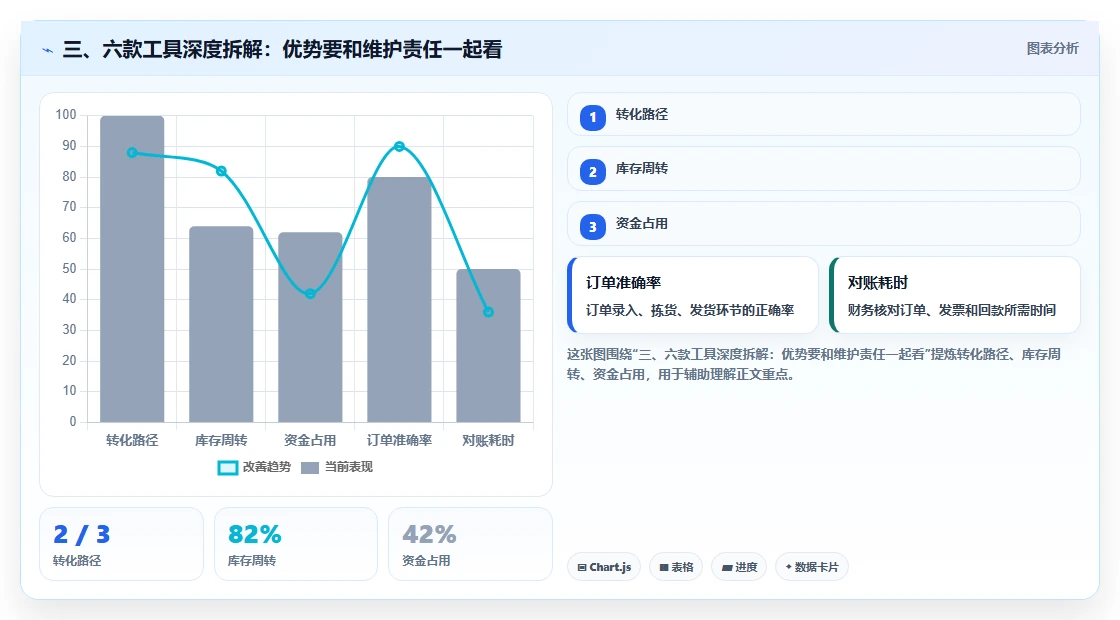Click the x-axis label 订单准确率
This screenshot has width=1120, height=620.
click(x=399, y=441)
